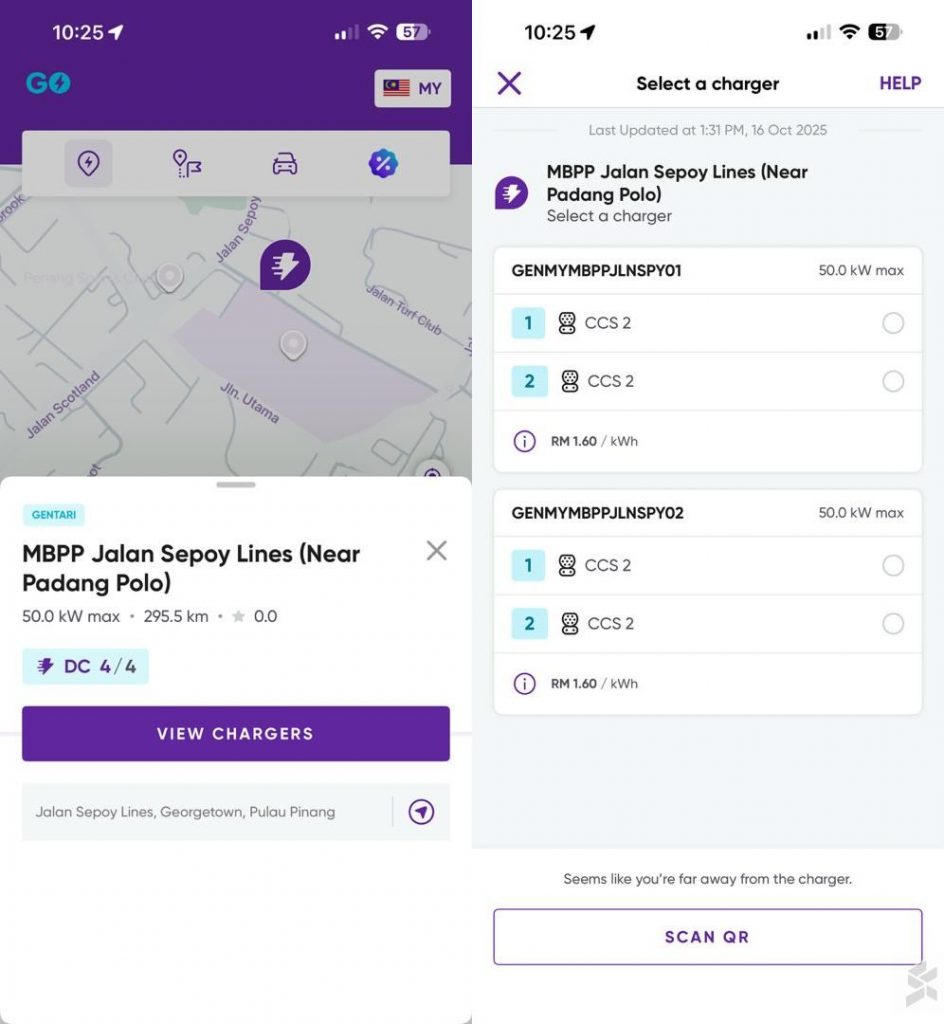This screenshot has width=944, height=1024.
Task: Show price info for GENMYMBPPJLNSPY01
Action: coord(524,441)
